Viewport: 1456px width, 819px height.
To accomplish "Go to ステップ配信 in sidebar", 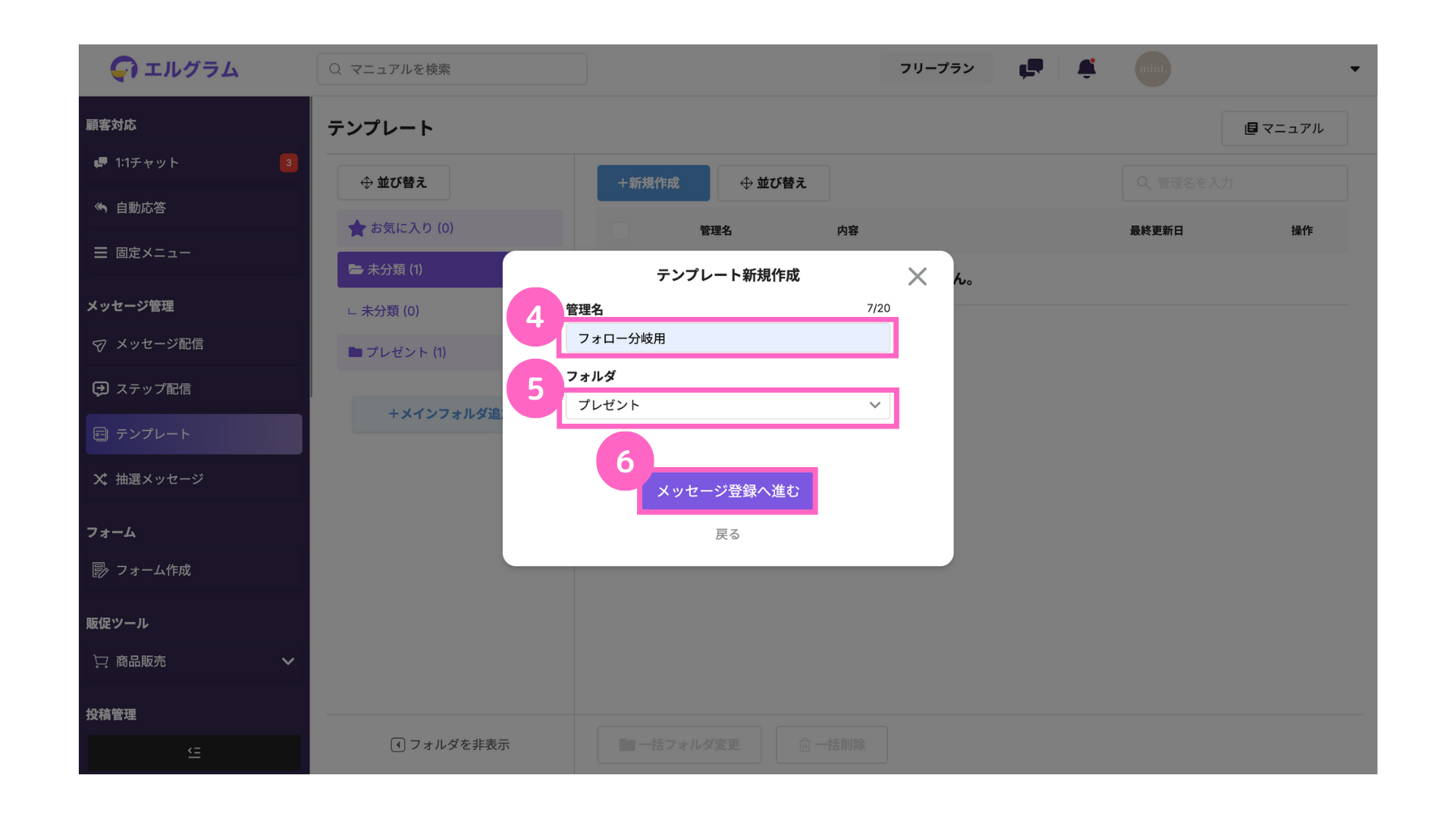I will click(x=153, y=389).
